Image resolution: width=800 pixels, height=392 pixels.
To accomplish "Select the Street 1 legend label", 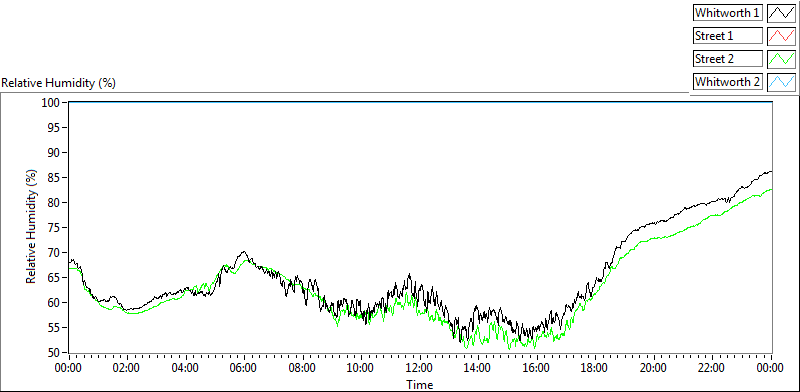I will click(728, 36).
